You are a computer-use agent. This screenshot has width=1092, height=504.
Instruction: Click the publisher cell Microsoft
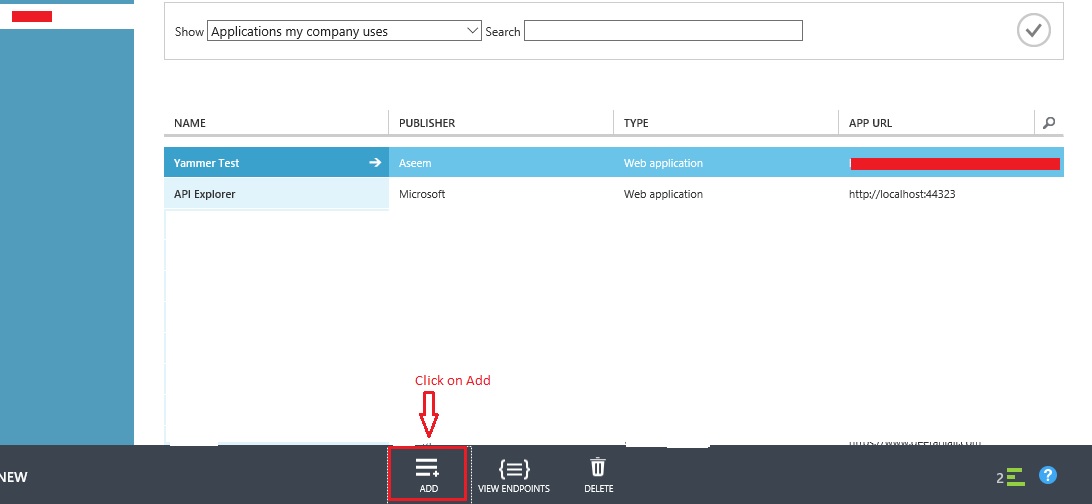tap(422, 194)
